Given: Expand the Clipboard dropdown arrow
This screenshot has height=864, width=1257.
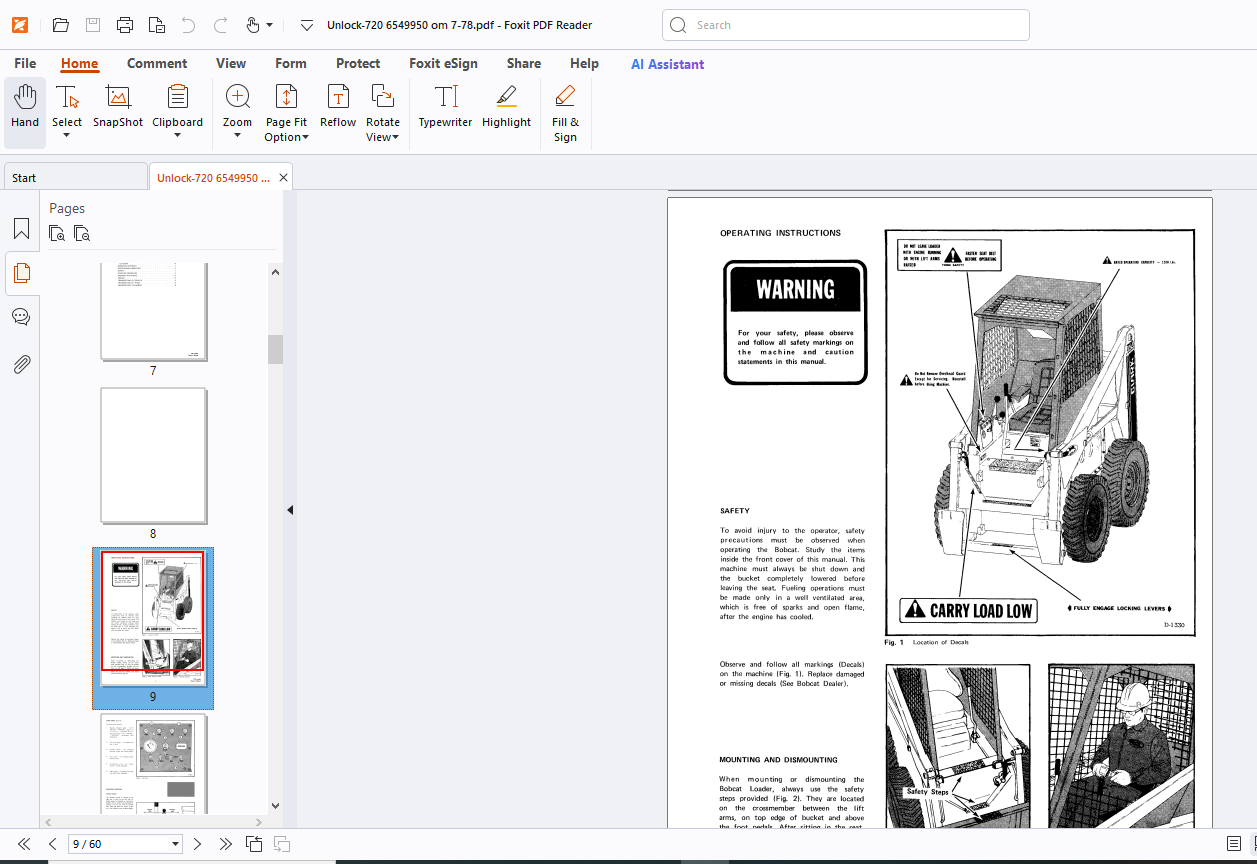Looking at the screenshot, I should (x=178, y=136).
